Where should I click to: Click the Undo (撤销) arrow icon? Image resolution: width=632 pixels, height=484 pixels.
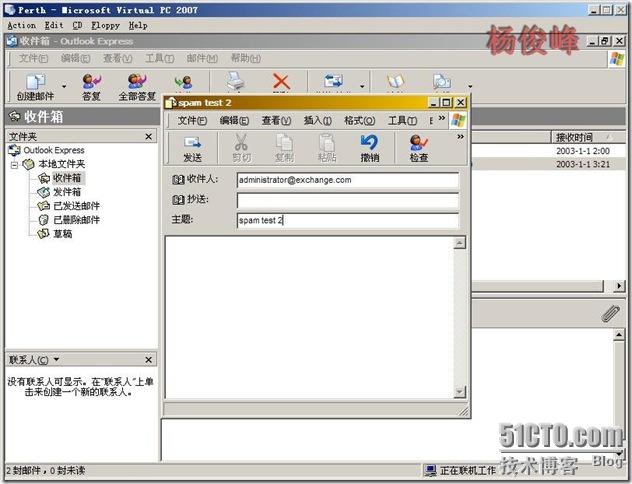pos(370,149)
